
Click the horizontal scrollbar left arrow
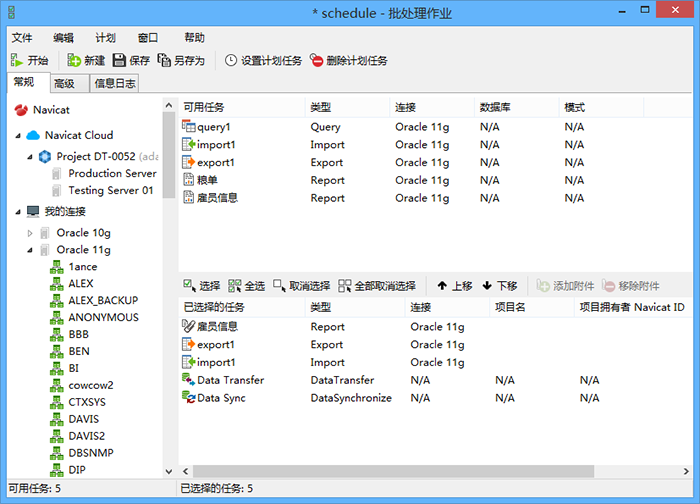(x=185, y=471)
